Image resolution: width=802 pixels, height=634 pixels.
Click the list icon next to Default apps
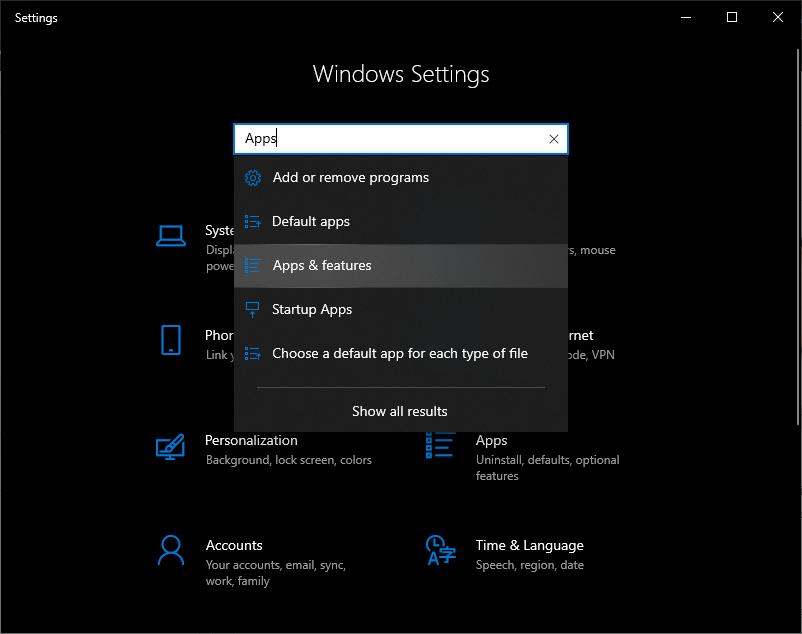click(252, 222)
